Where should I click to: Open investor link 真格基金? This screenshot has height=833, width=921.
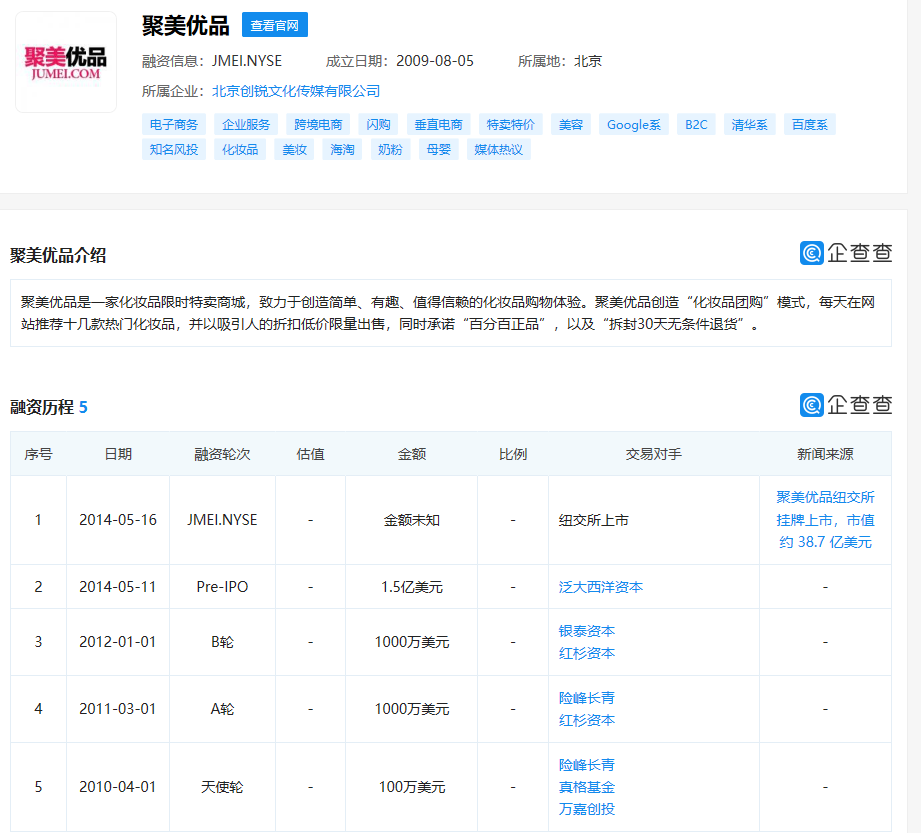click(x=587, y=787)
